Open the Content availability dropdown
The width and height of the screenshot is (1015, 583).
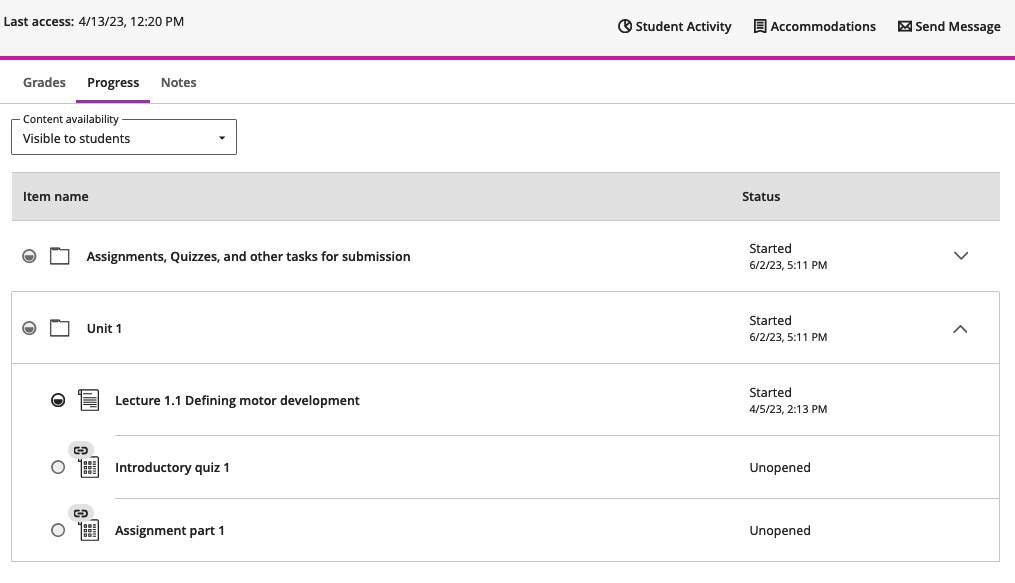click(x=124, y=138)
